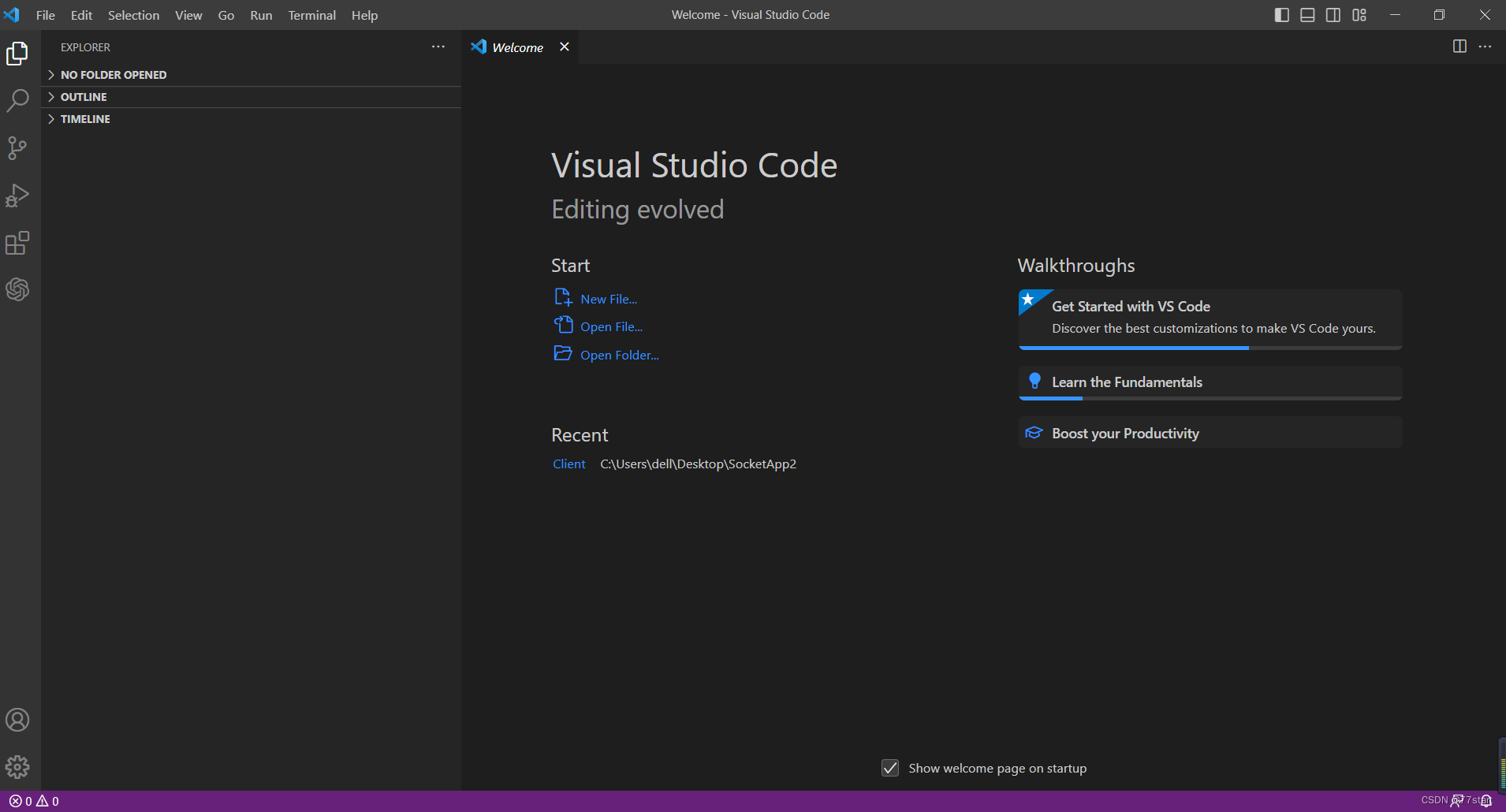The image size is (1506, 812).
Task: Open Learn the Fundamentals walkthrough
Action: pyautogui.click(x=1210, y=382)
